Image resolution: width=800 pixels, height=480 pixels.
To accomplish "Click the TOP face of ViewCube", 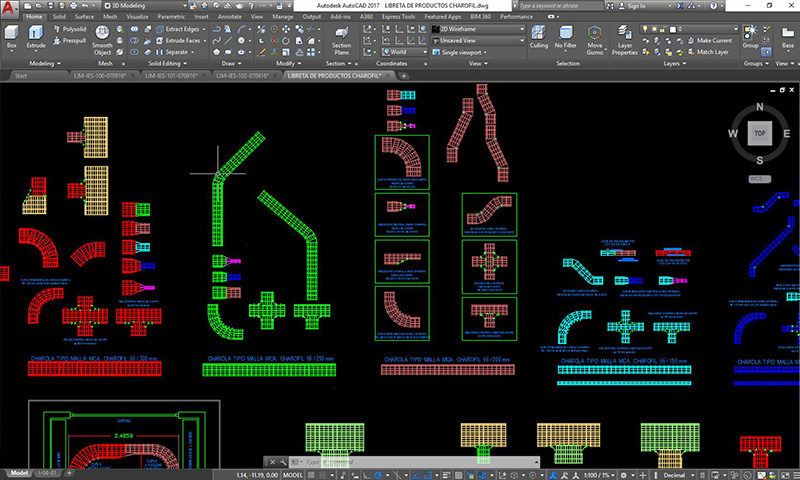I will [760, 133].
